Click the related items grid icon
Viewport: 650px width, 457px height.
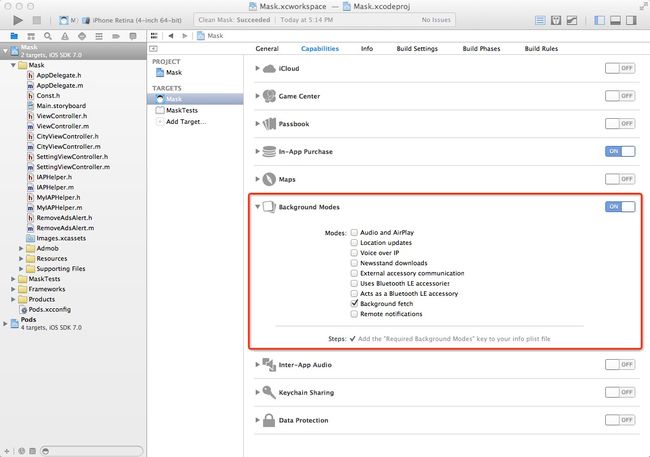(154, 36)
